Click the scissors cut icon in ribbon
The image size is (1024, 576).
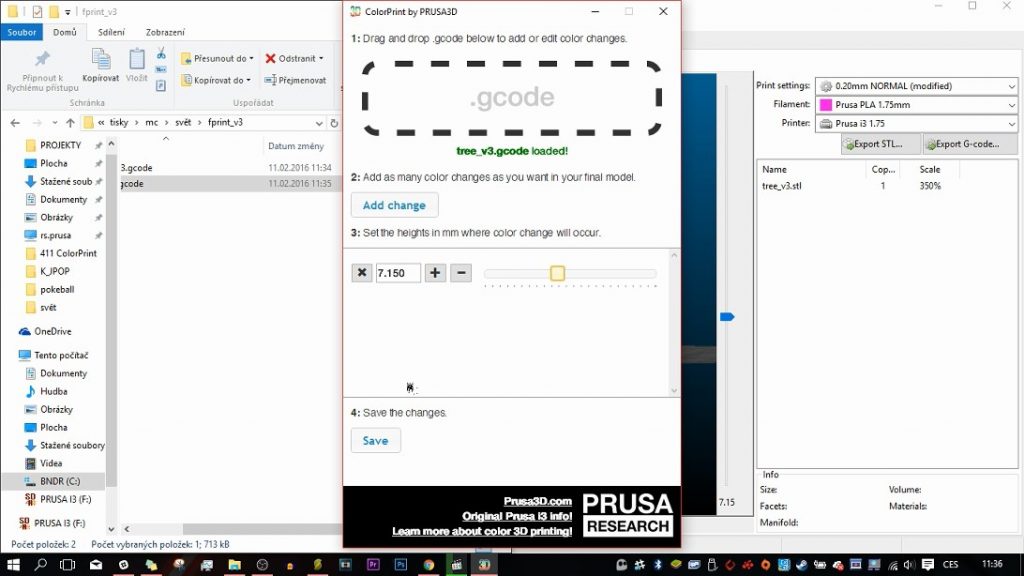point(161,54)
